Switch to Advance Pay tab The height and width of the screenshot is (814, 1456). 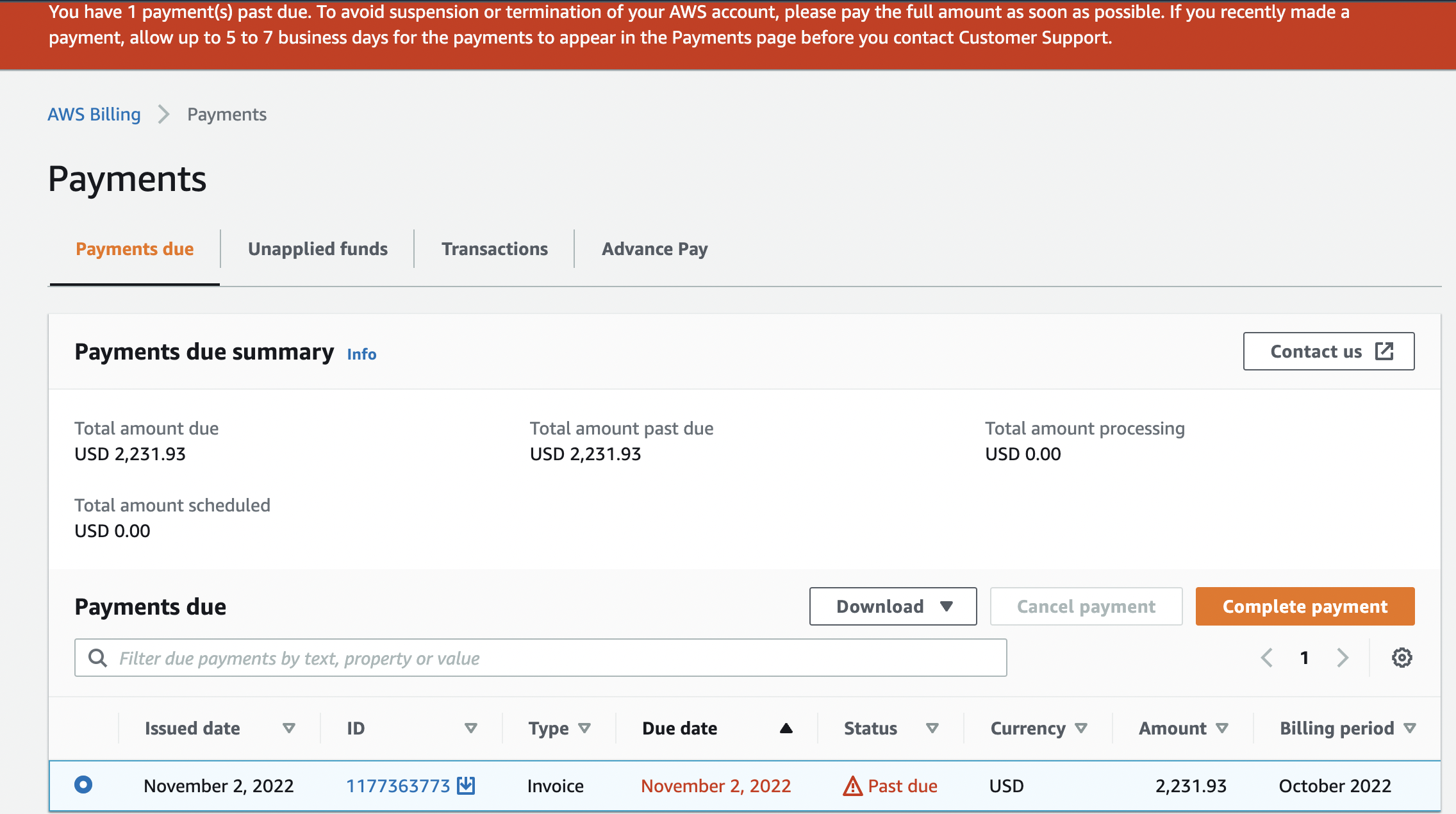tap(654, 249)
